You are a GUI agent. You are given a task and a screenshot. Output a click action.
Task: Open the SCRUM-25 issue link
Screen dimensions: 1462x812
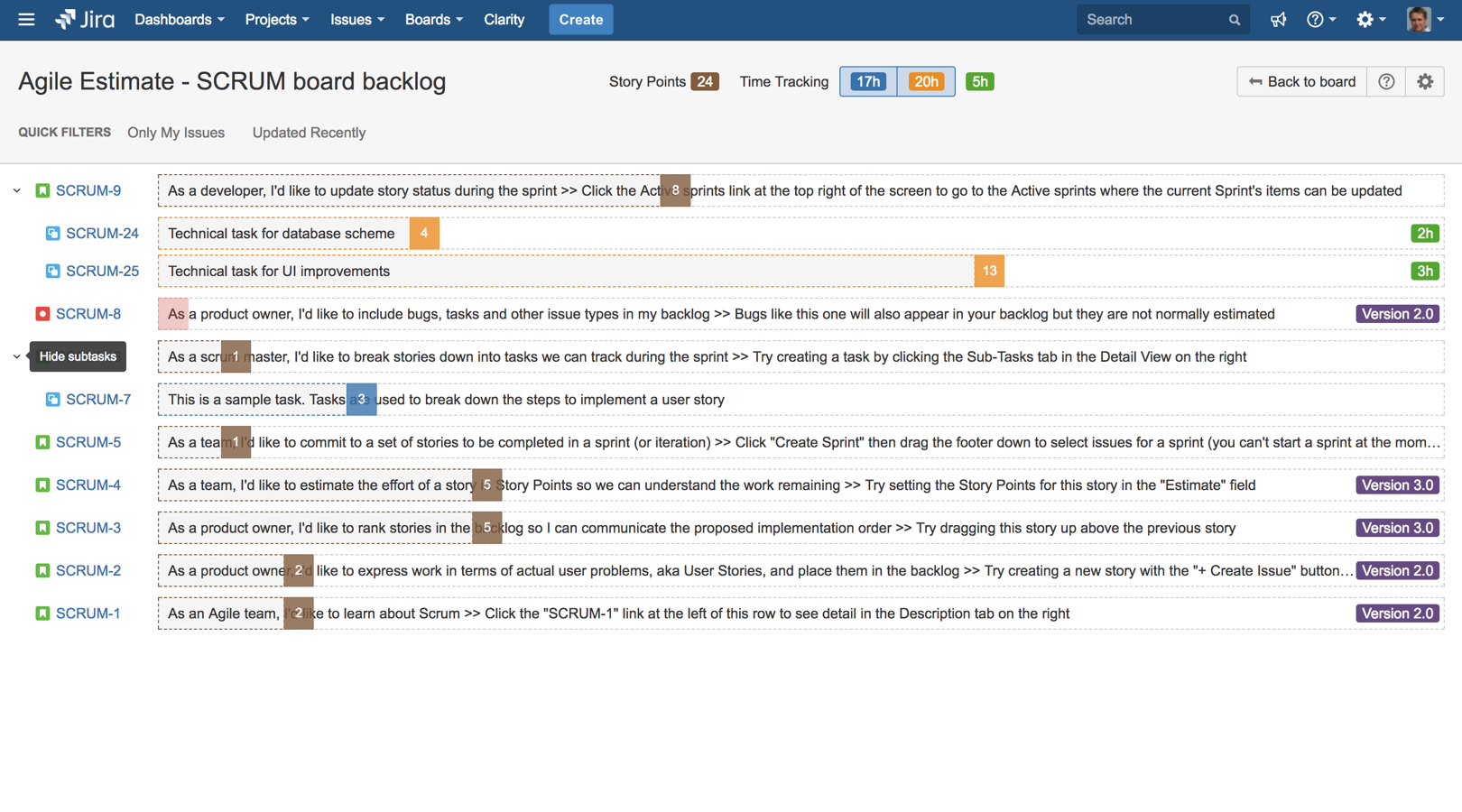click(102, 272)
